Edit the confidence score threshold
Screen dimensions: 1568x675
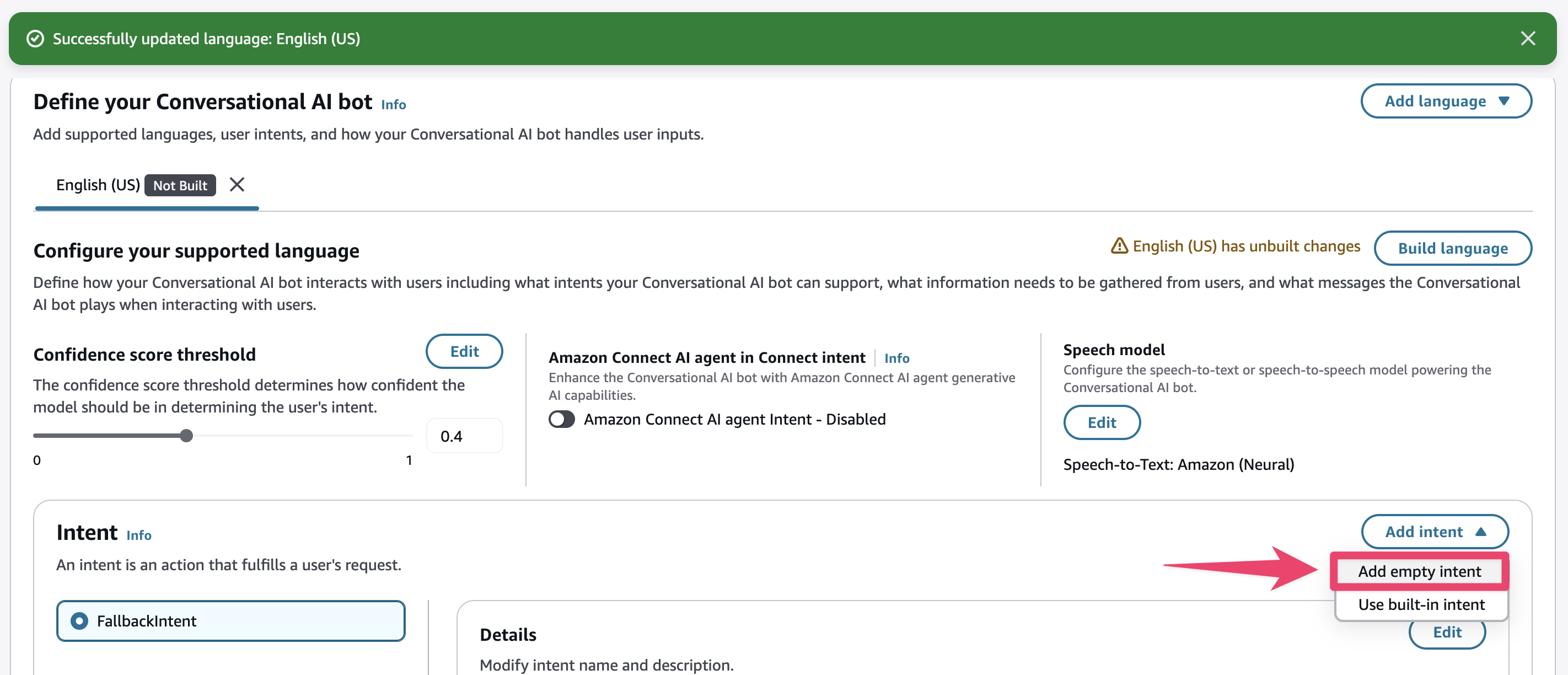(464, 351)
